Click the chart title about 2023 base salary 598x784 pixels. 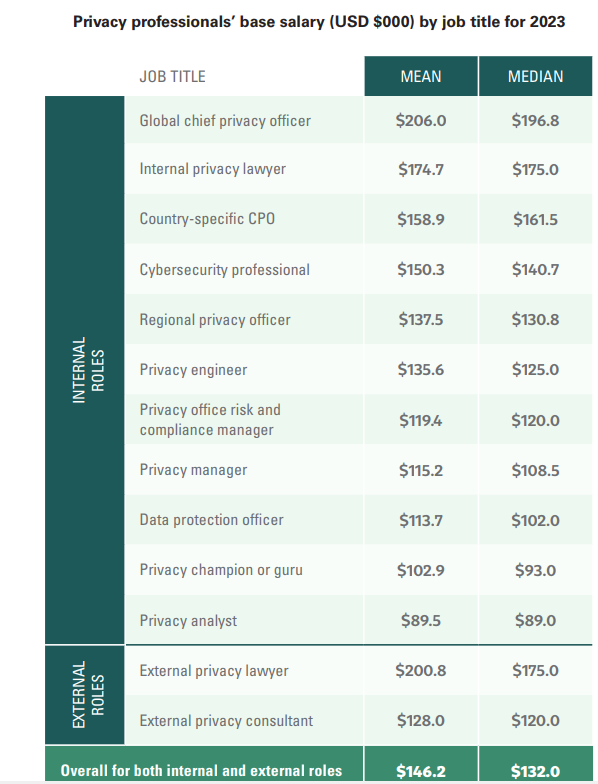click(319, 22)
